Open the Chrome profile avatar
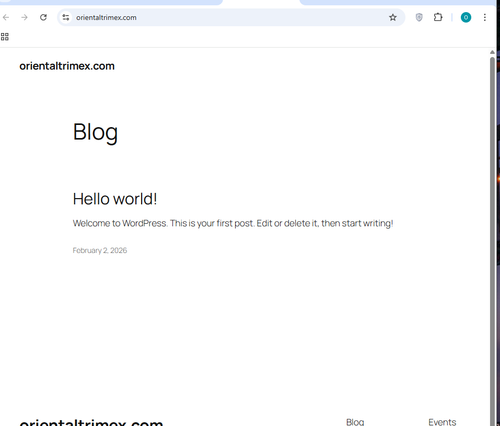 (466, 17)
